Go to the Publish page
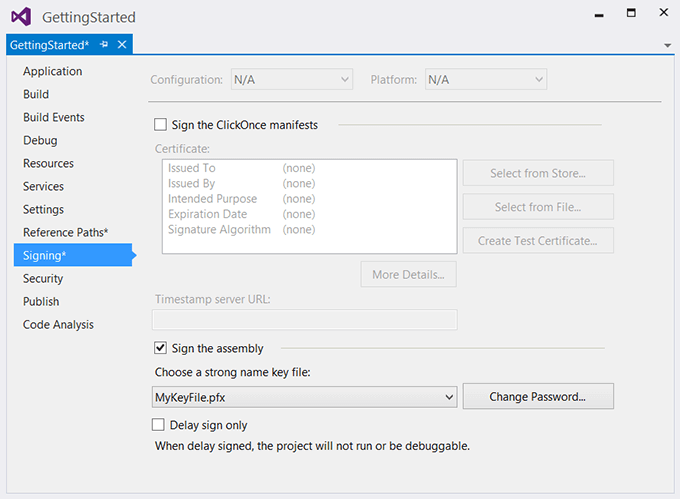 pos(41,301)
